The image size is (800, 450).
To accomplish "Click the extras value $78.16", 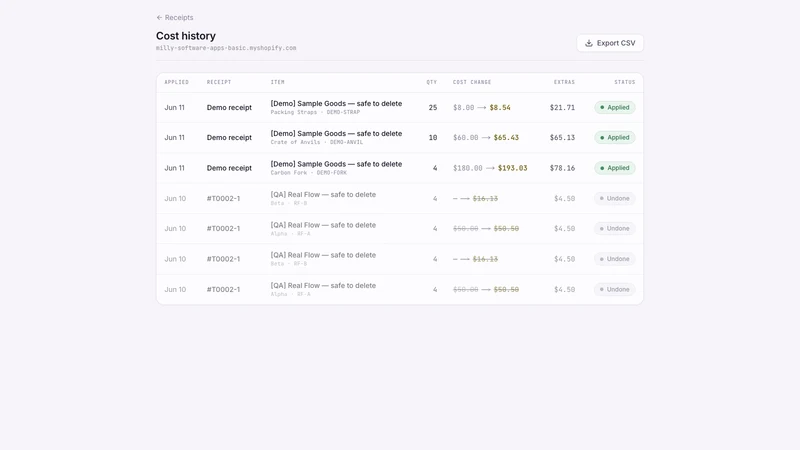I will coord(562,168).
